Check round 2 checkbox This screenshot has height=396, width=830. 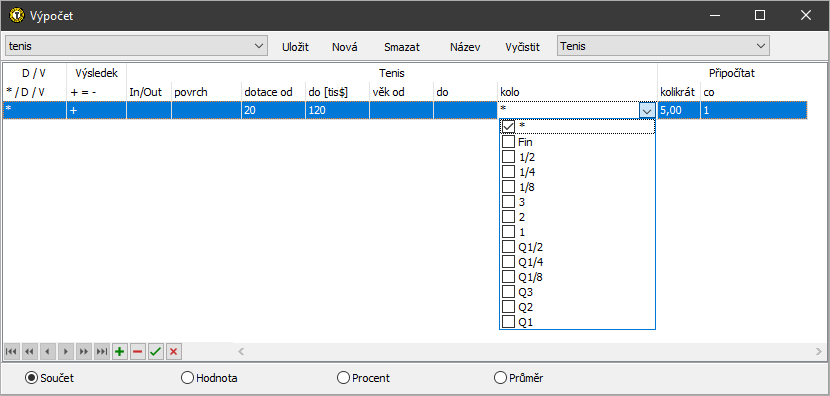(x=508, y=217)
